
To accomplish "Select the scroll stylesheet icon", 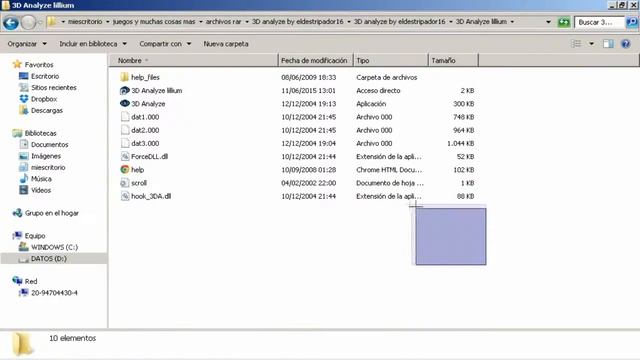I will coord(125,183).
